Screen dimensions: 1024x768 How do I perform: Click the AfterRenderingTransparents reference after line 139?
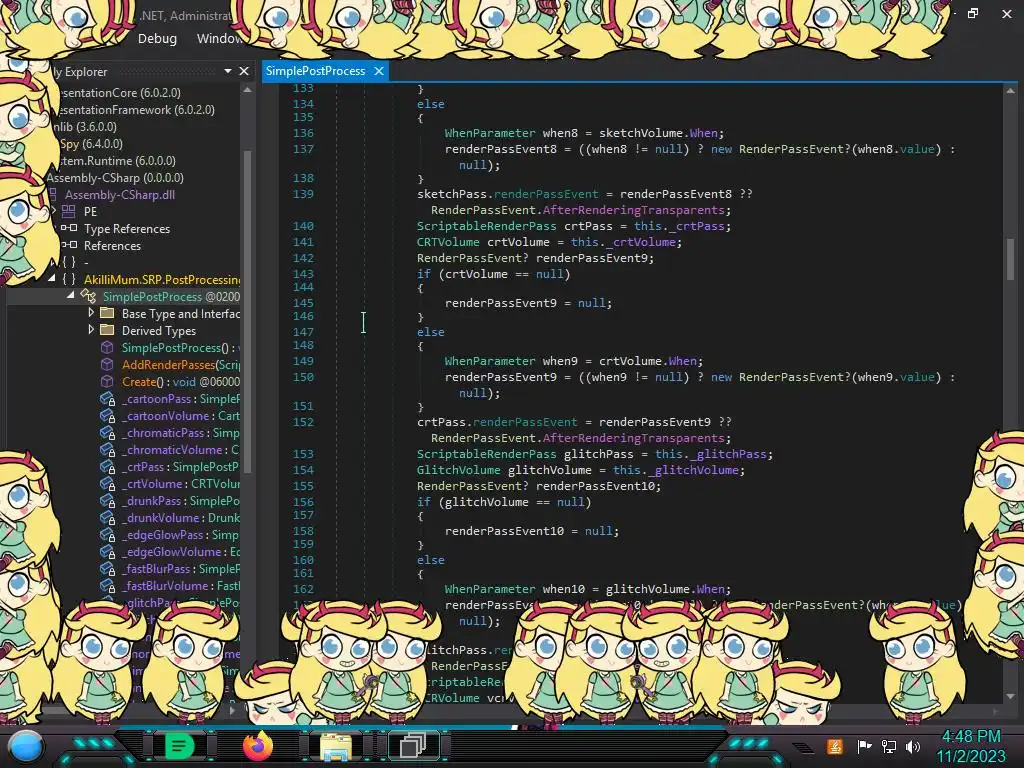(633, 210)
